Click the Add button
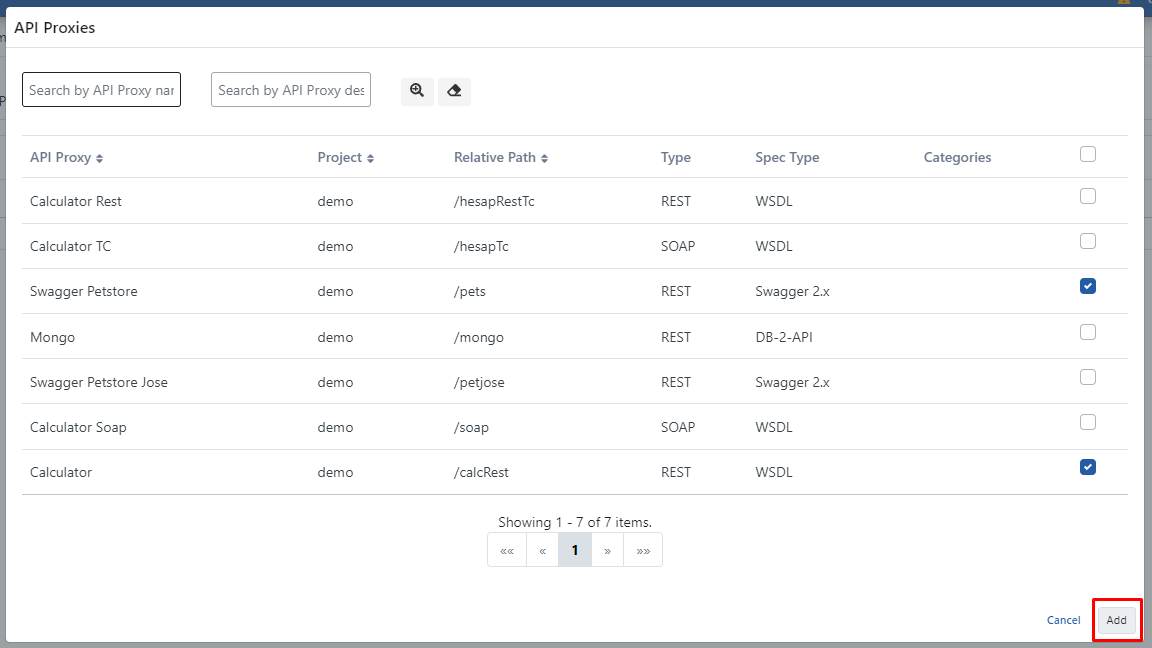The height and width of the screenshot is (648, 1152). pos(1116,620)
